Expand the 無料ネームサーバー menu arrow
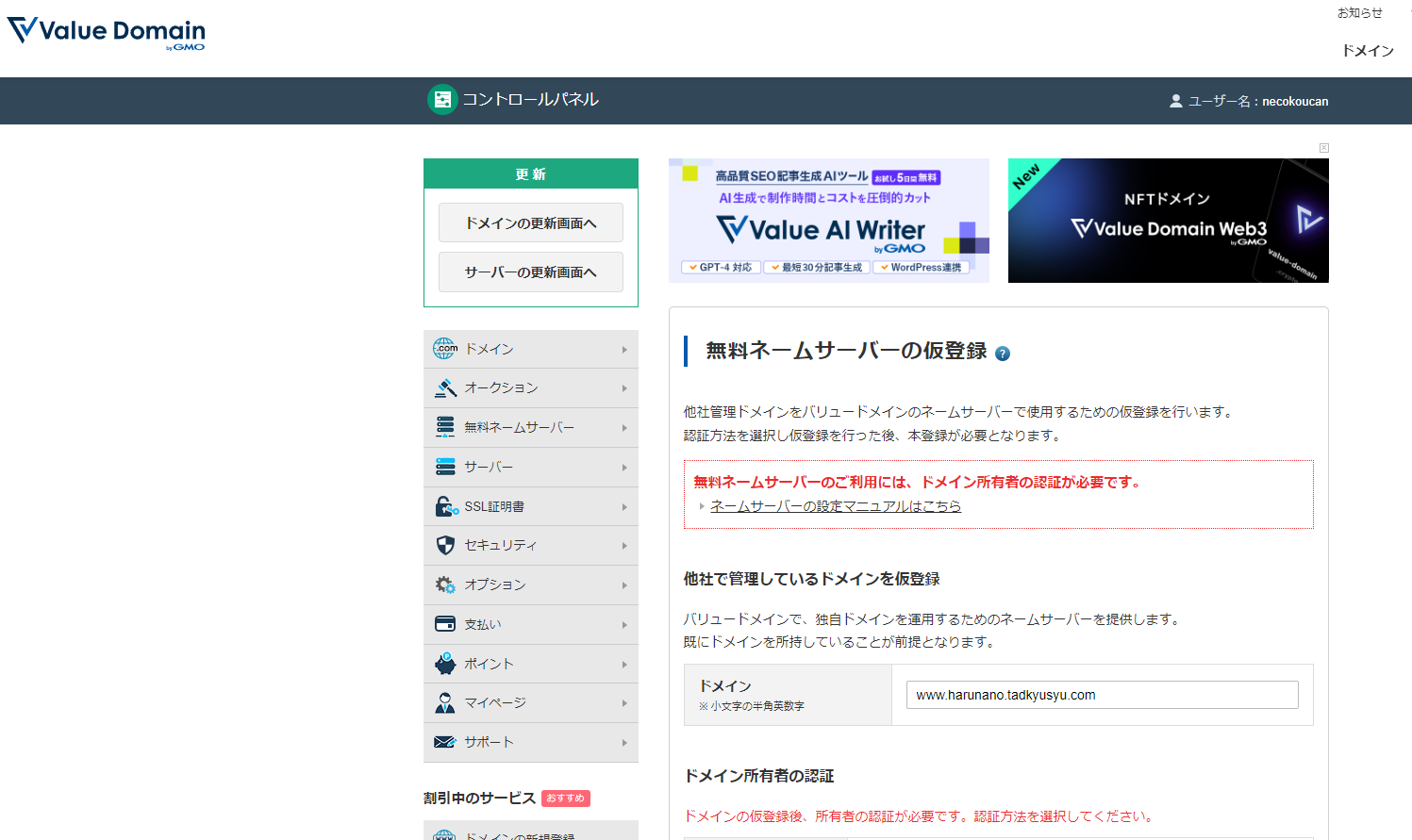The width and height of the screenshot is (1412, 840). tap(624, 428)
